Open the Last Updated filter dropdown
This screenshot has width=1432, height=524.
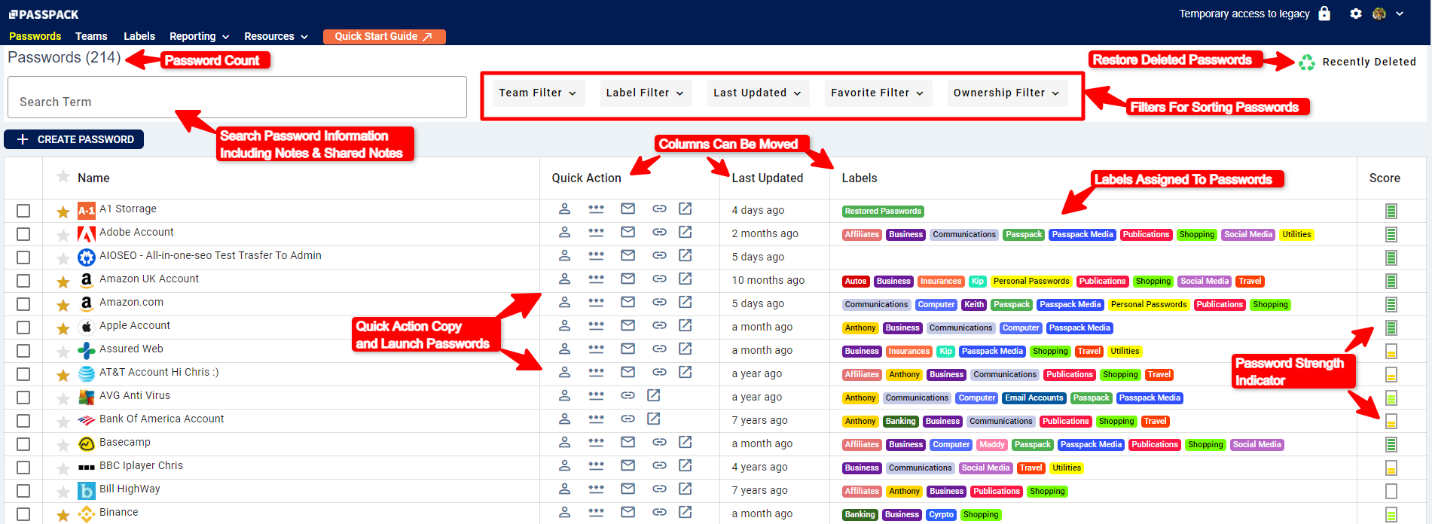coord(758,93)
